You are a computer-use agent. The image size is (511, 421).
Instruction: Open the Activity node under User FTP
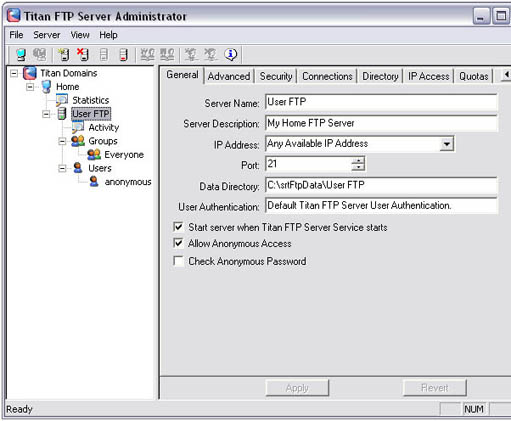click(104, 127)
